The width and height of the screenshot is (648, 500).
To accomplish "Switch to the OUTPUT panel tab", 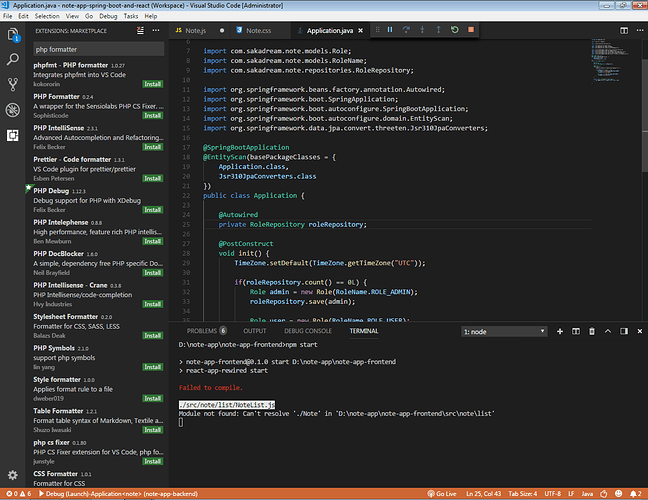I will [x=255, y=331].
